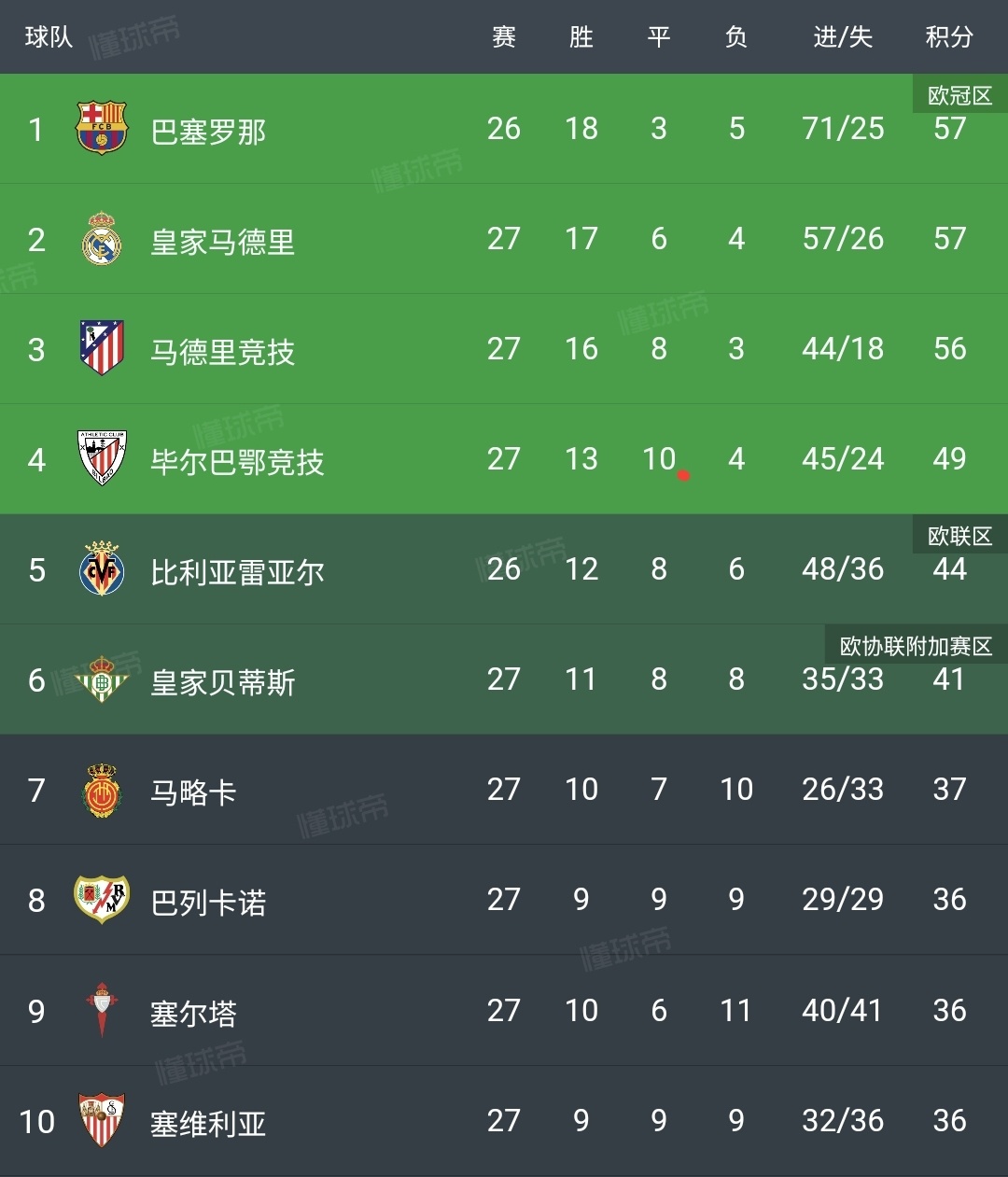Screen dimensions: 1008x1177
Task: Tap the 欧联区 zone label
Action: point(959,536)
